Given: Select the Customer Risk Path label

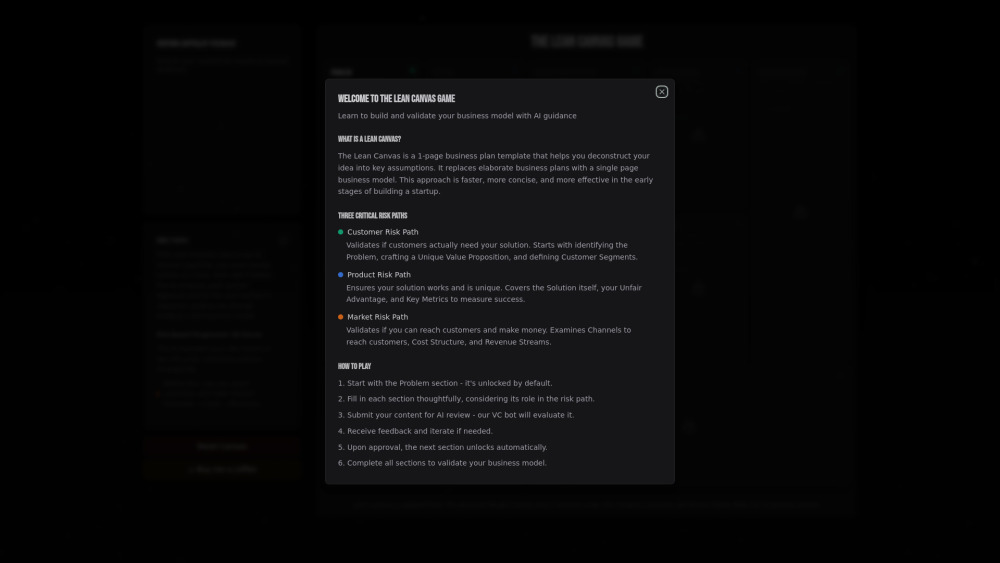Looking at the screenshot, I should [x=382, y=232].
